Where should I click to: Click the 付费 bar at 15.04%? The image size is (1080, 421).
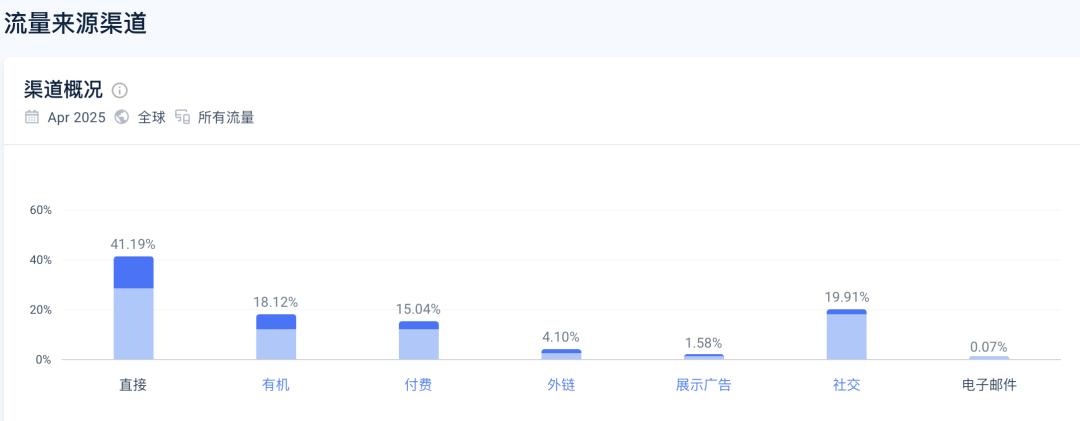[x=419, y=340]
